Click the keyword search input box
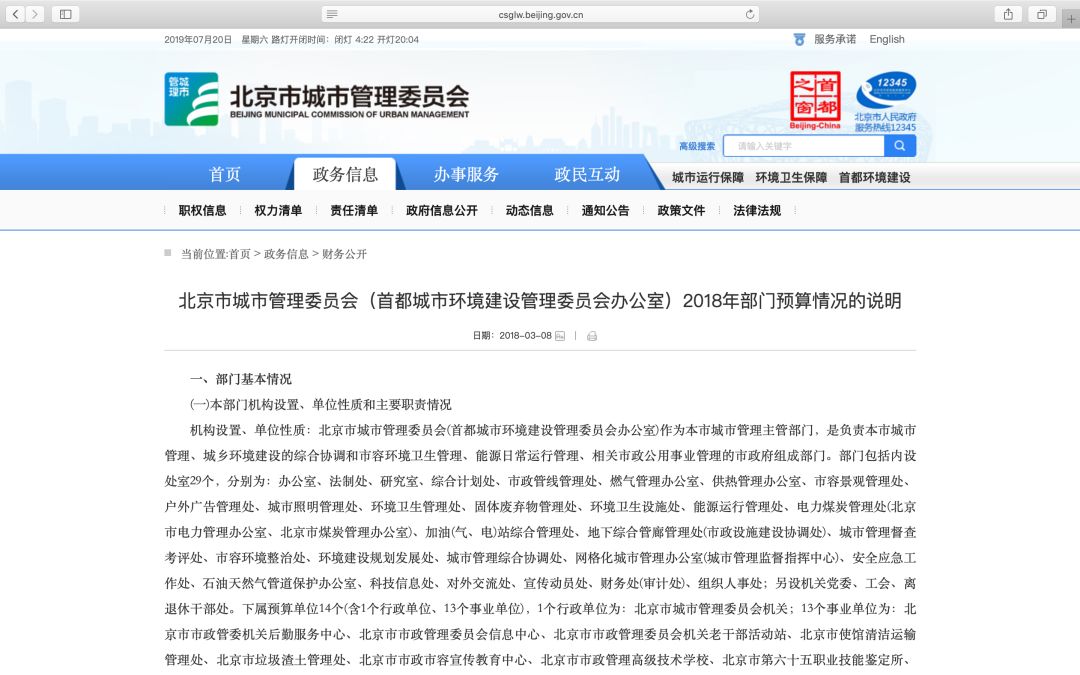1080x675 pixels. pyautogui.click(x=804, y=146)
